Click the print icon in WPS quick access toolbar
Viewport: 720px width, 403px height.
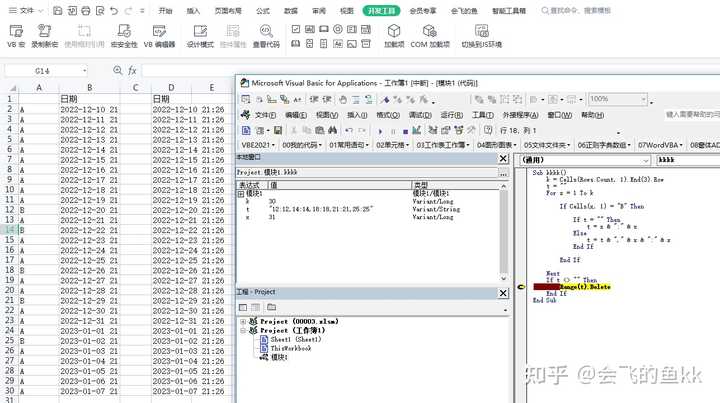coord(86,10)
